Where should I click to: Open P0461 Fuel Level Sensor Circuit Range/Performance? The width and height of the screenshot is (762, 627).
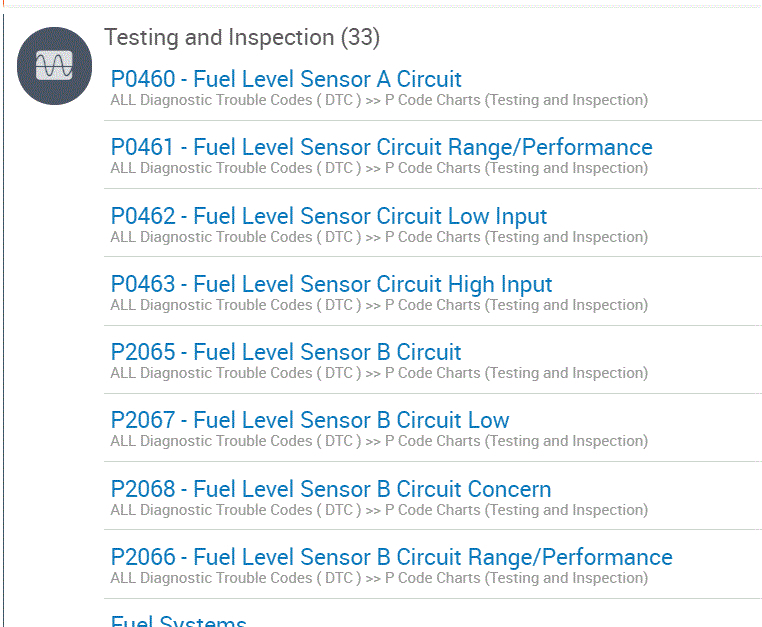[381, 147]
